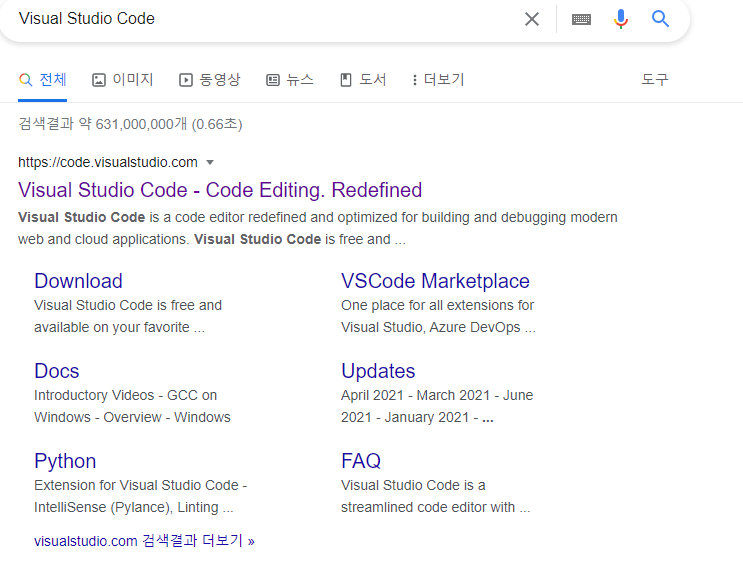
Task: Open the Updates sitelink
Action: pos(378,371)
